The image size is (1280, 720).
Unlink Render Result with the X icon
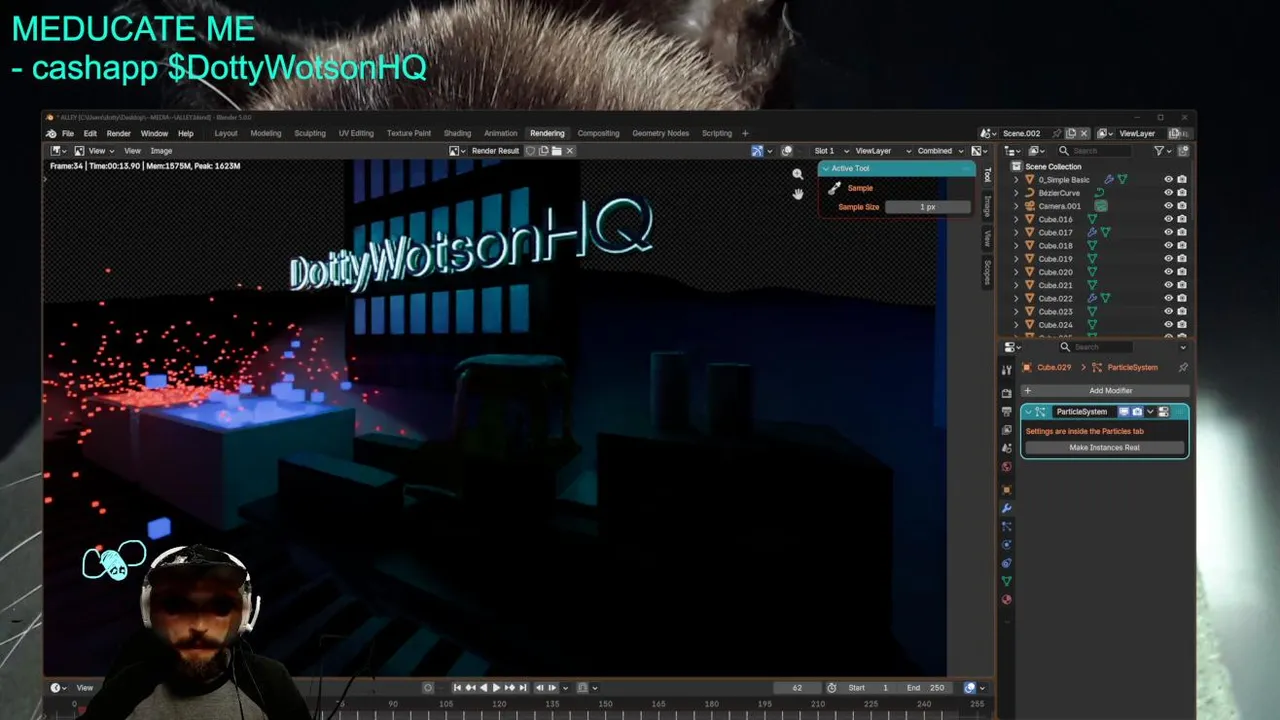pos(569,151)
